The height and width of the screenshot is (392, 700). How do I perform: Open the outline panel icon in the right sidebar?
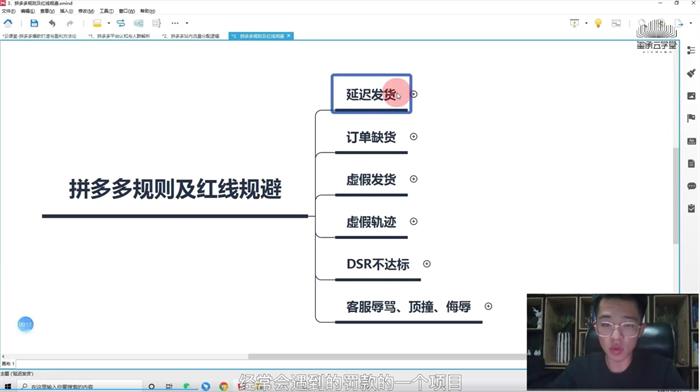692,50
